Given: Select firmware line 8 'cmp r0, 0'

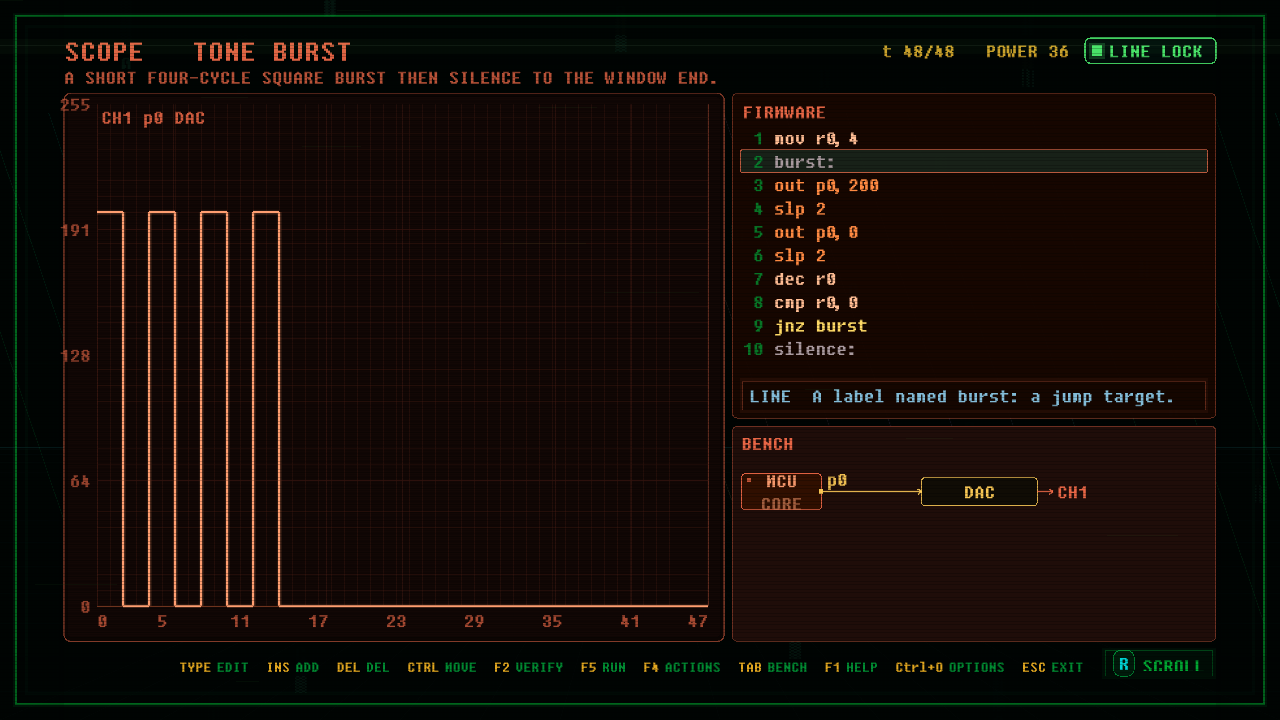Looking at the screenshot, I should click(974, 303).
